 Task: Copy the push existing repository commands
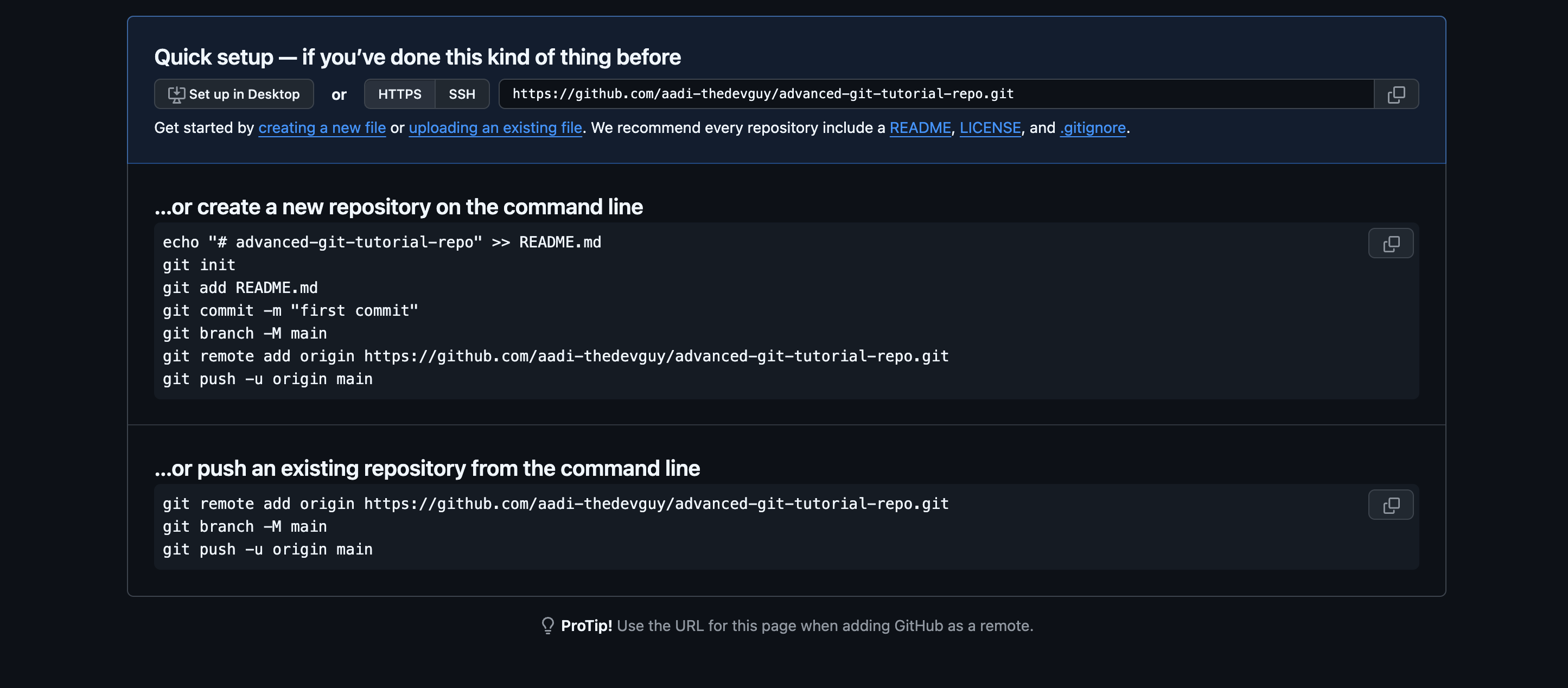(x=1390, y=505)
